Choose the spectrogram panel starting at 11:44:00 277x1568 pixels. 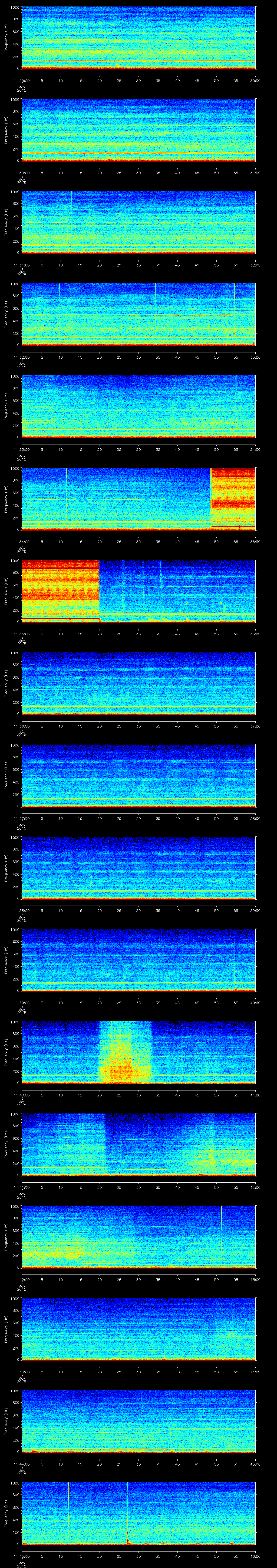pyautogui.click(x=138, y=1421)
